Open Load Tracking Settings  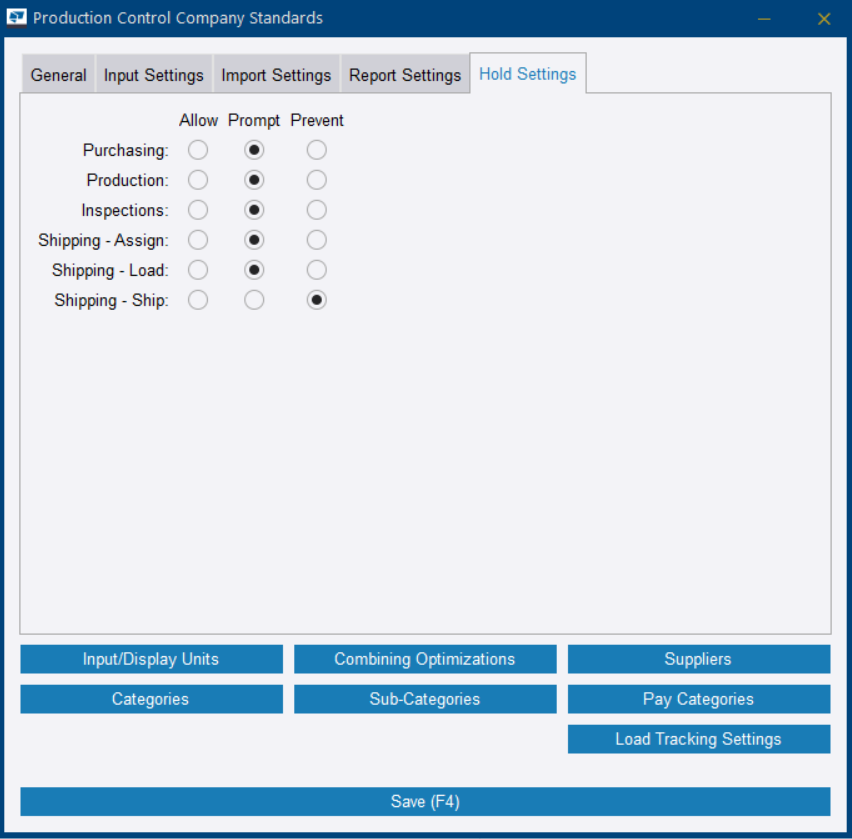point(699,739)
